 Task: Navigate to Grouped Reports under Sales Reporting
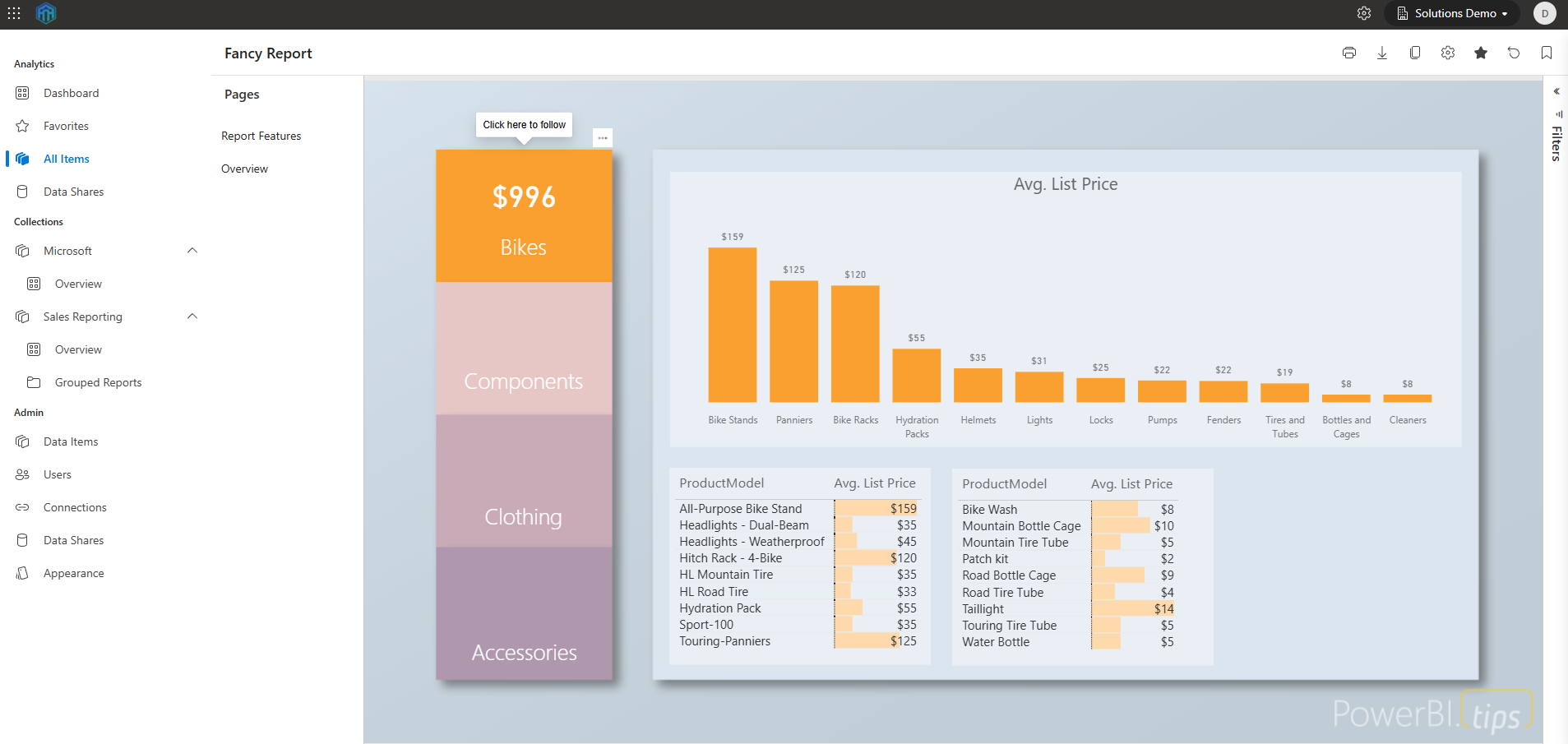[99, 382]
